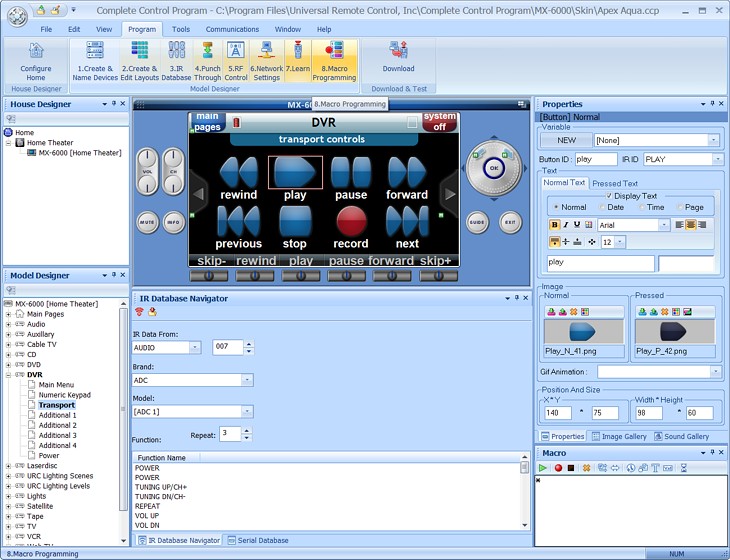Remove the Pressed image with orange X

coord(664,312)
